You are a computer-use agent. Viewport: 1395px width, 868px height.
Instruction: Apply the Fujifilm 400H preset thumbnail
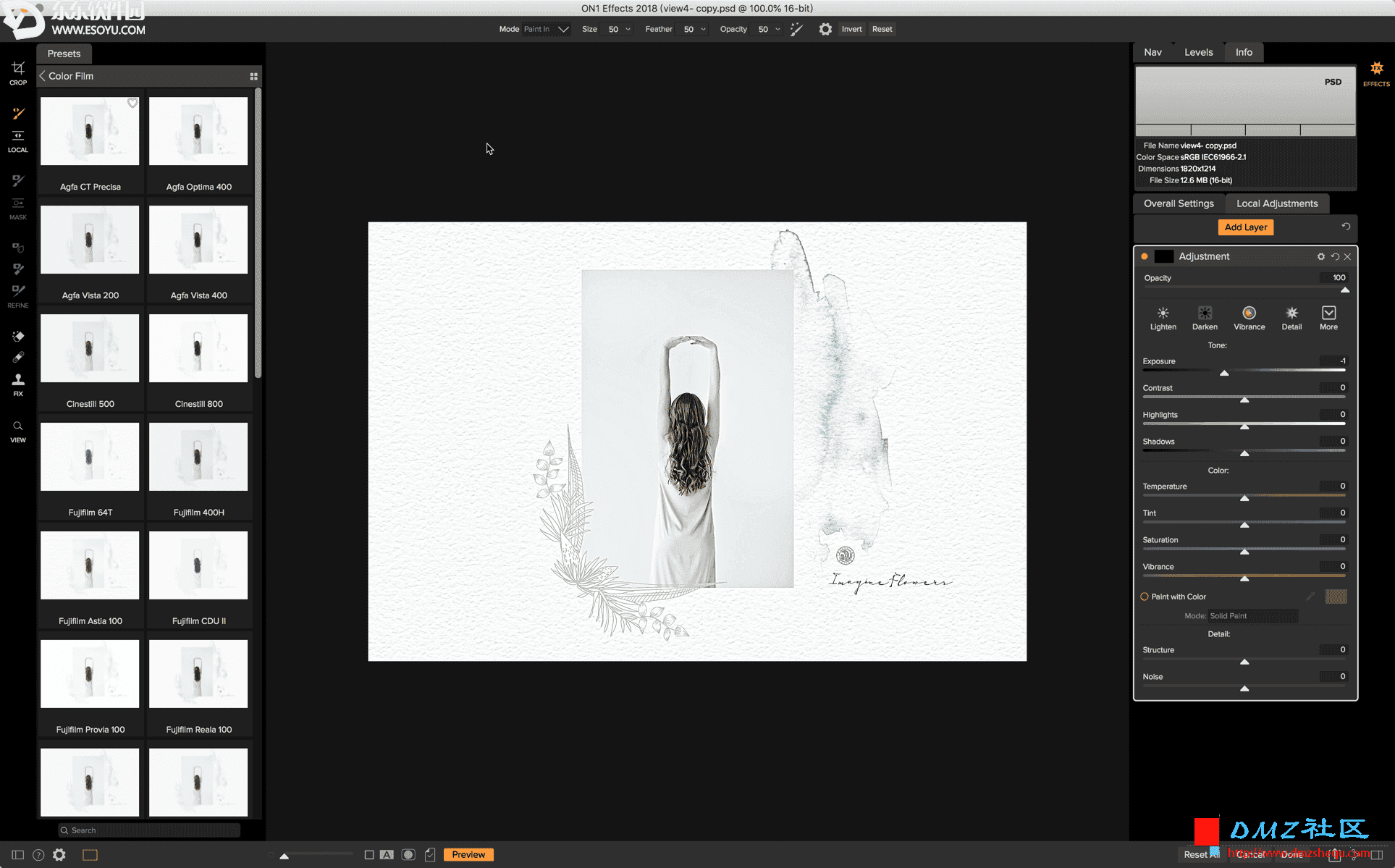pyautogui.click(x=198, y=457)
